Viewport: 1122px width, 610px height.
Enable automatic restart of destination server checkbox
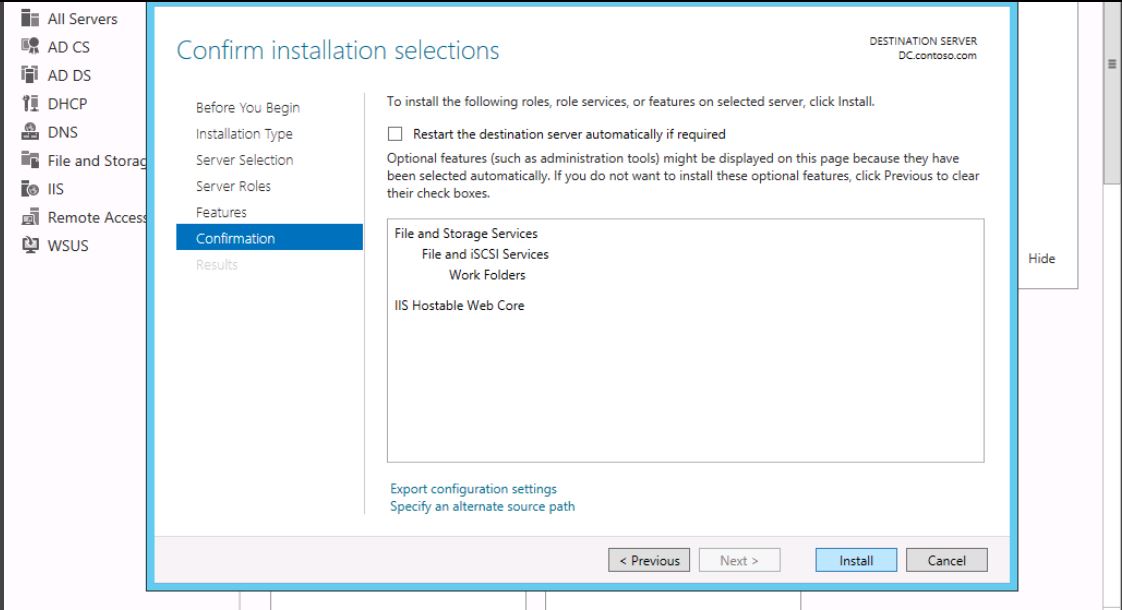pyautogui.click(x=395, y=134)
